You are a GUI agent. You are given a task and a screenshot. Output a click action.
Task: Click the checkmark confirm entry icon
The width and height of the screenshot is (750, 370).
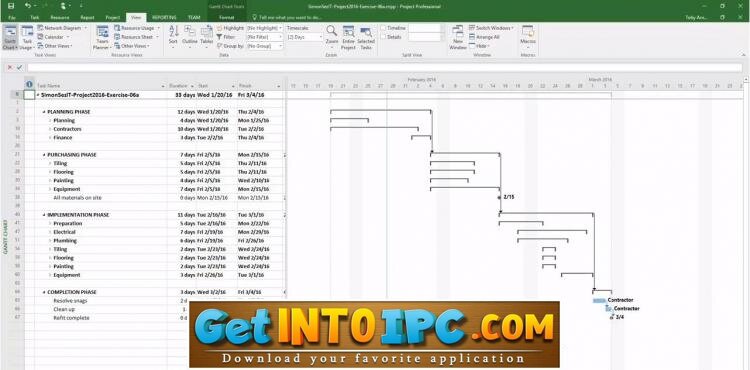pyautogui.click(x=19, y=67)
